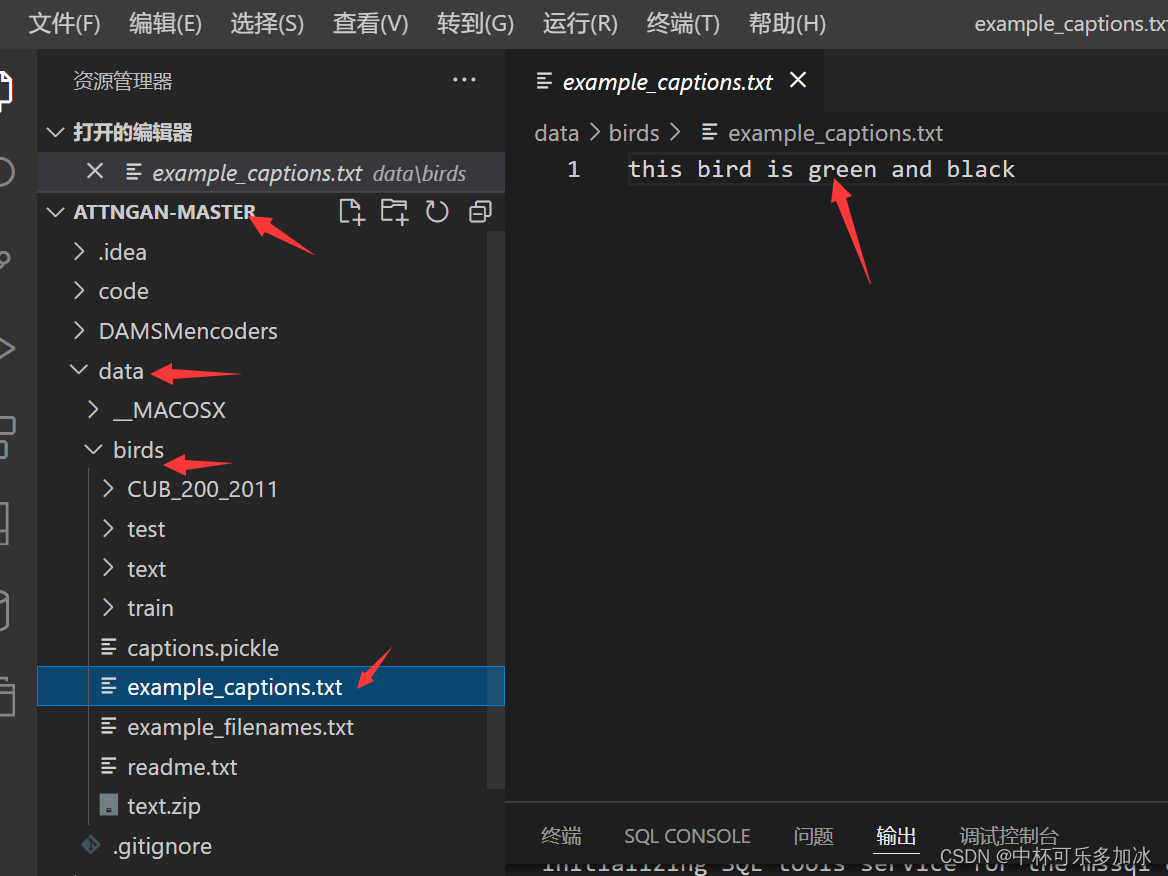Select example_captions.txt in file tree
1168x876 pixels.
(x=270, y=686)
